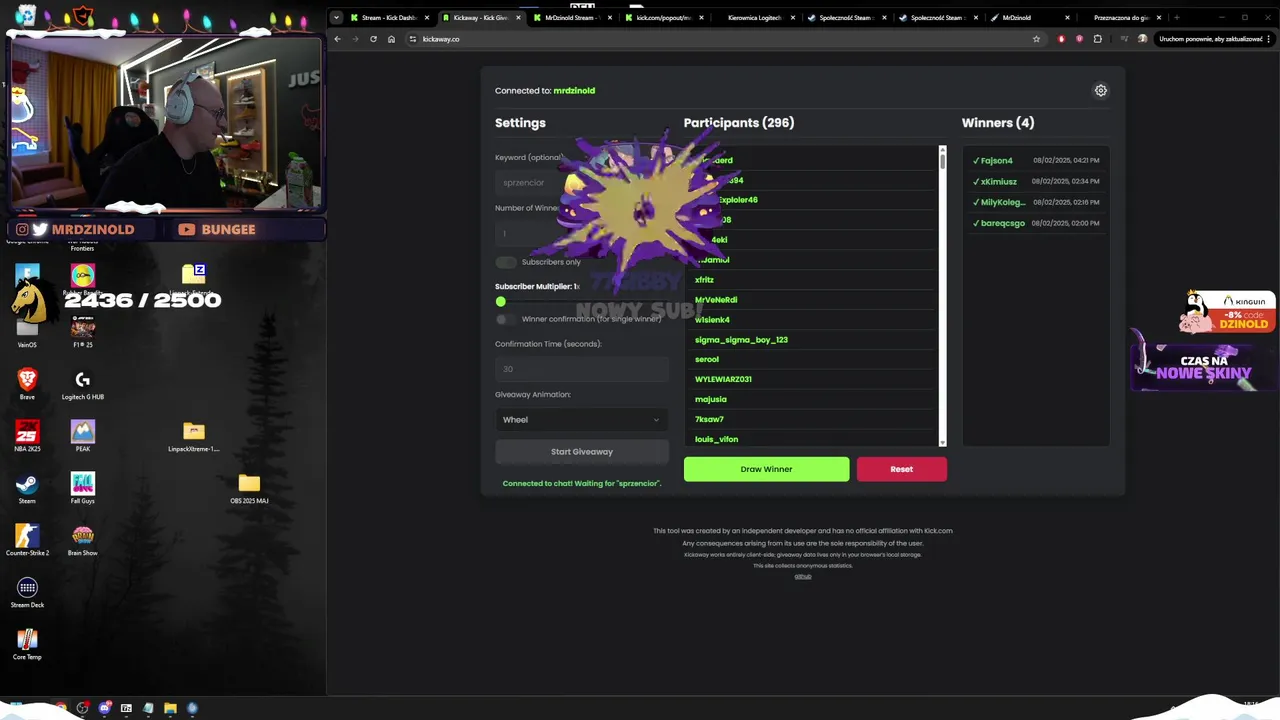1280x720 pixels.
Task: Open the browser extensions puzzle icon
Action: [1098, 39]
